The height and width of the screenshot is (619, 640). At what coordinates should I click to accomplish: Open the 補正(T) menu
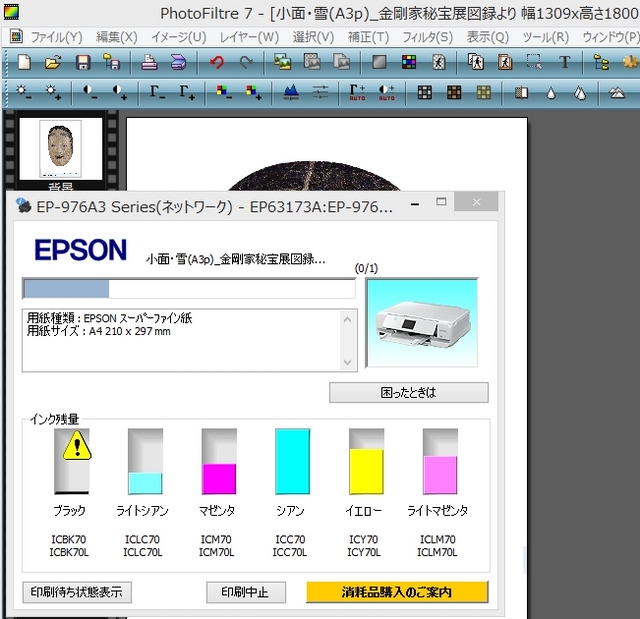click(x=368, y=37)
